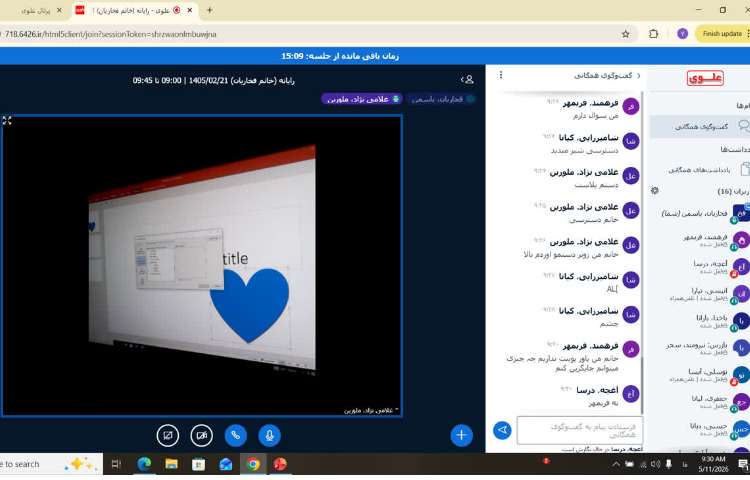Click the chat message input field

point(579,430)
